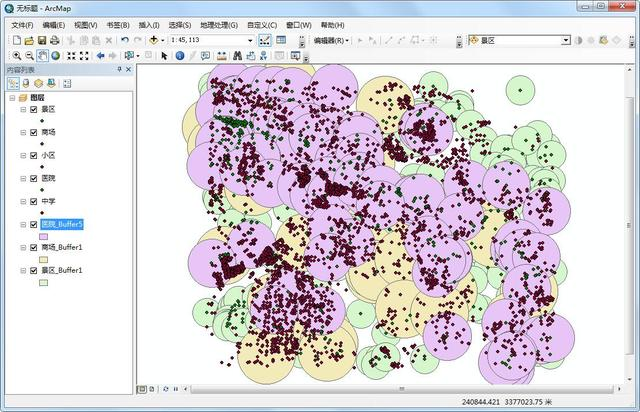
Task: Hide the 景区_Buffer1 layer
Action: pos(34,270)
